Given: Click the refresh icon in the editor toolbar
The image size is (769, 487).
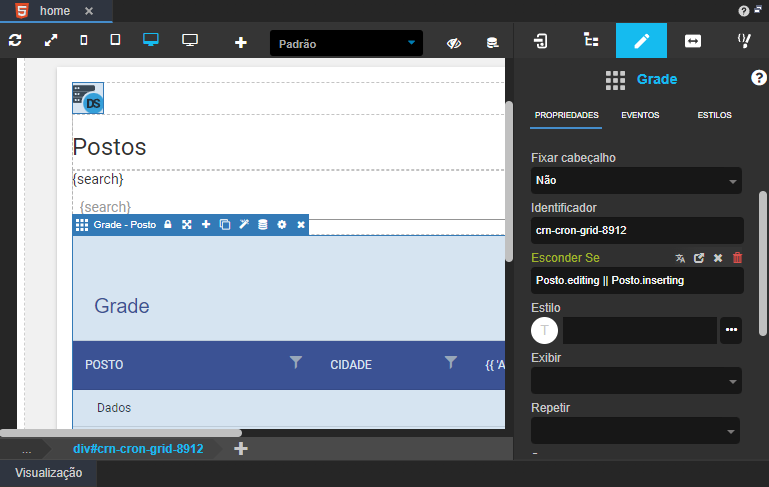Looking at the screenshot, I should (x=15, y=40).
